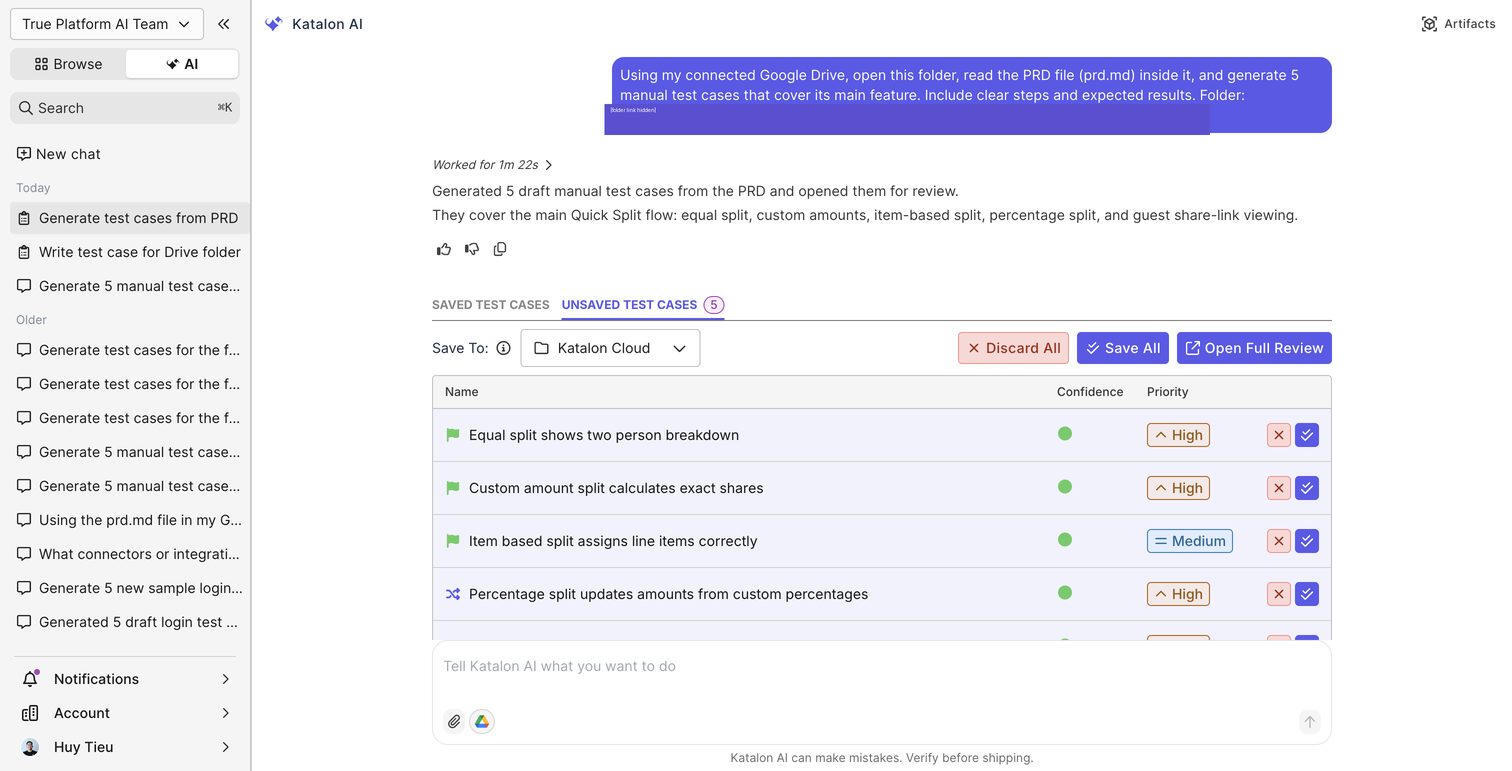
Task: Open 'What connectors or integrati…' chat
Action: (130, 554)
